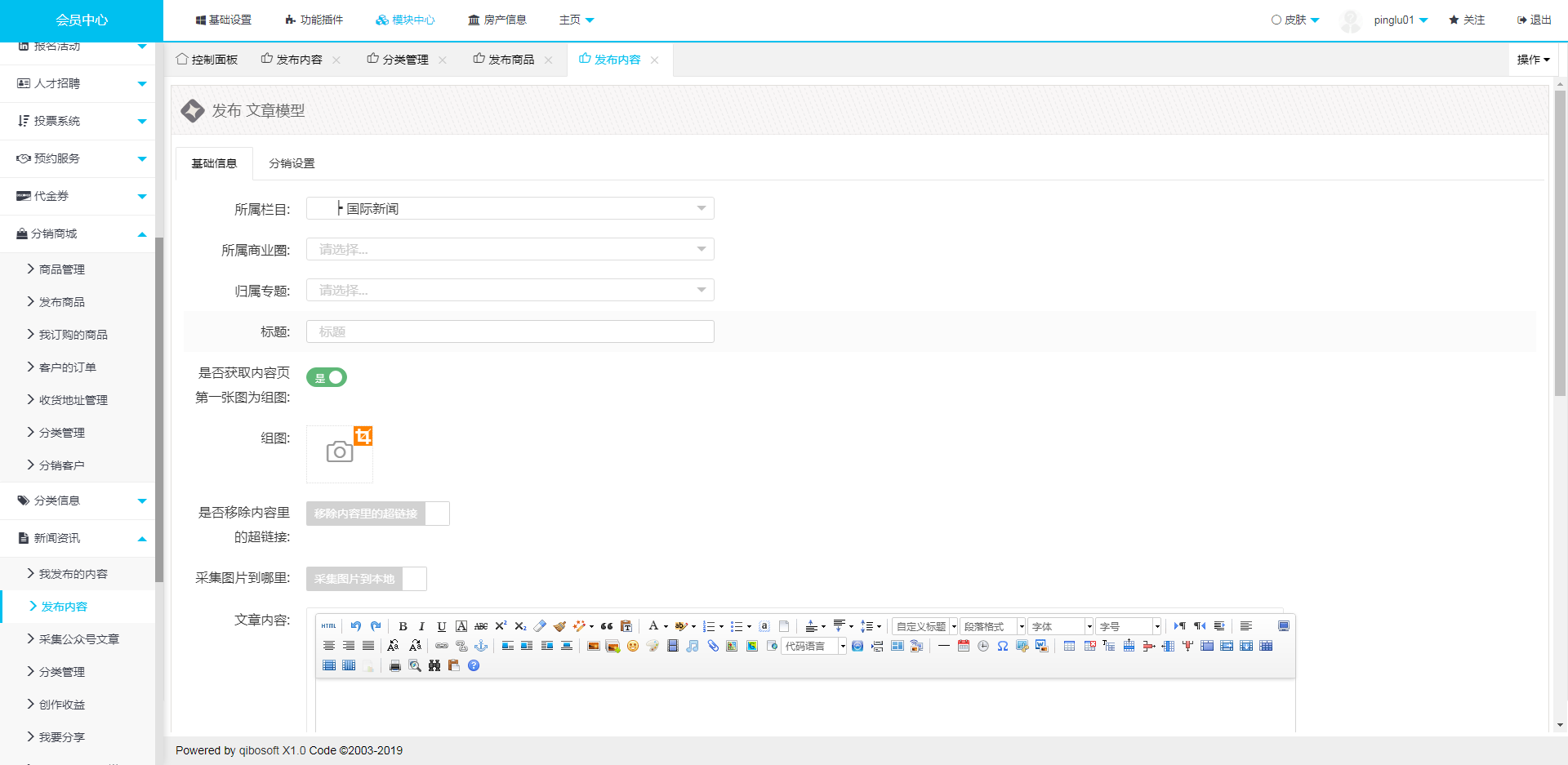Toggle the remove hyperlinks in content switch
Viewport: 1568px width, 765px height.
(377, 514)
